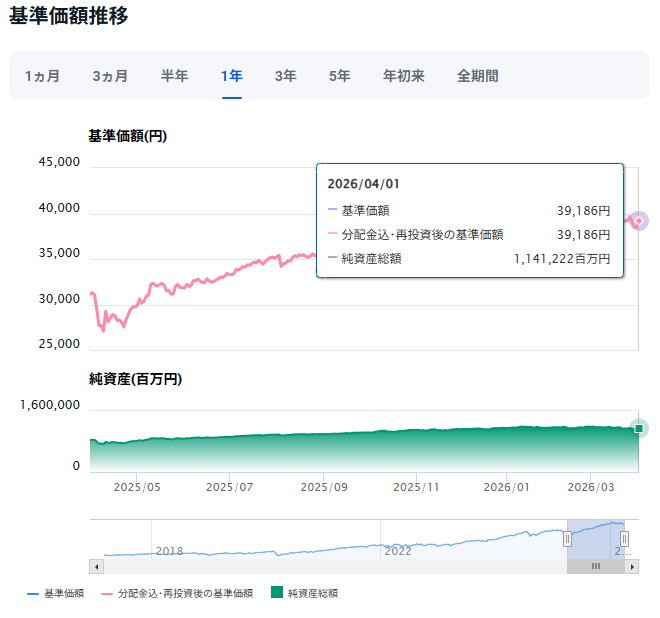Select the 半年 period tab
660x618 pixels.
(174, 76)
